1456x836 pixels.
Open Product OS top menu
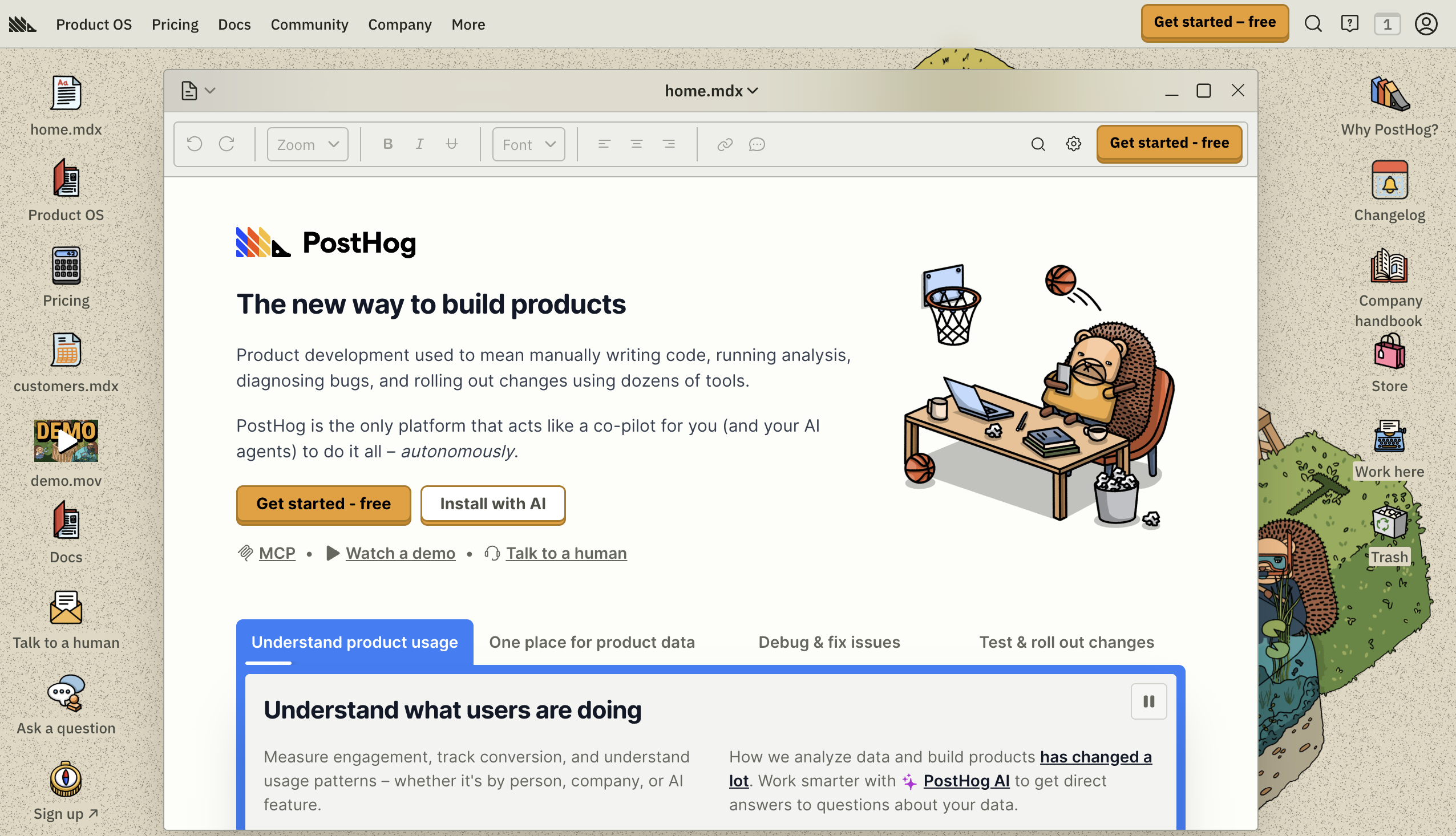tap(94, 24)
